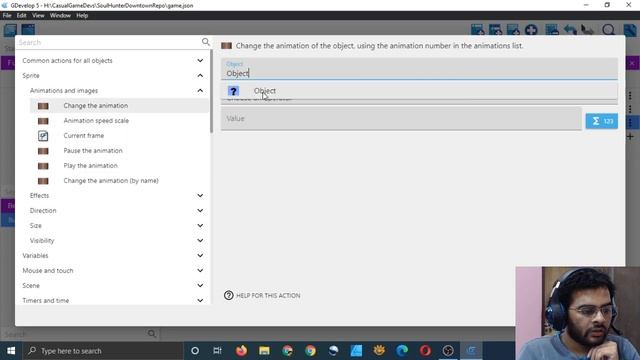This screenshot has height=360, width=640.
Task: Expand Mouse and touch category
Action: [200, 271]
